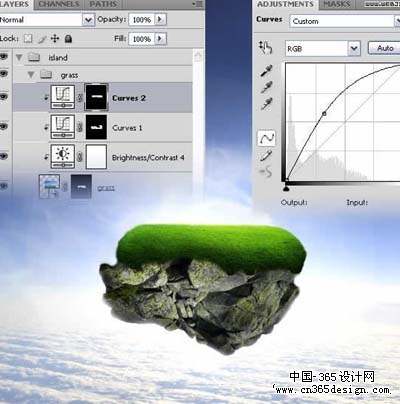Open the Layers panel options menu icon
This screenshot has width=400, height=404.
198,4
